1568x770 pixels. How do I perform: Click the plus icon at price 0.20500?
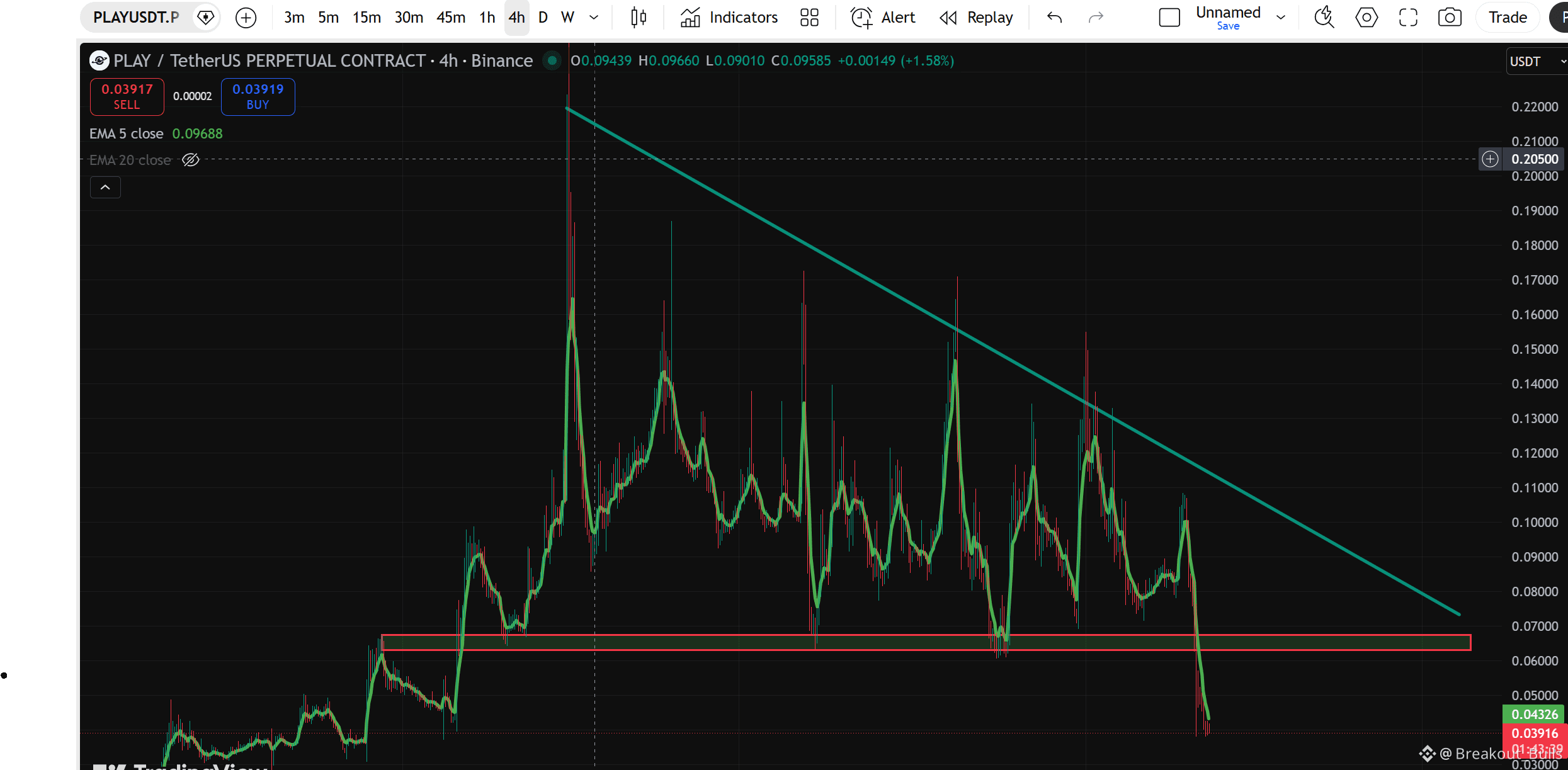[x=1490, y=159]
